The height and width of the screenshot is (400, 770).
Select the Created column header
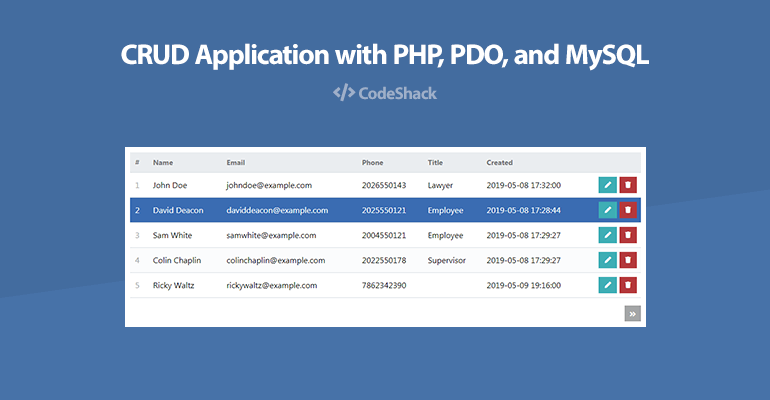(x=499, y=162)
